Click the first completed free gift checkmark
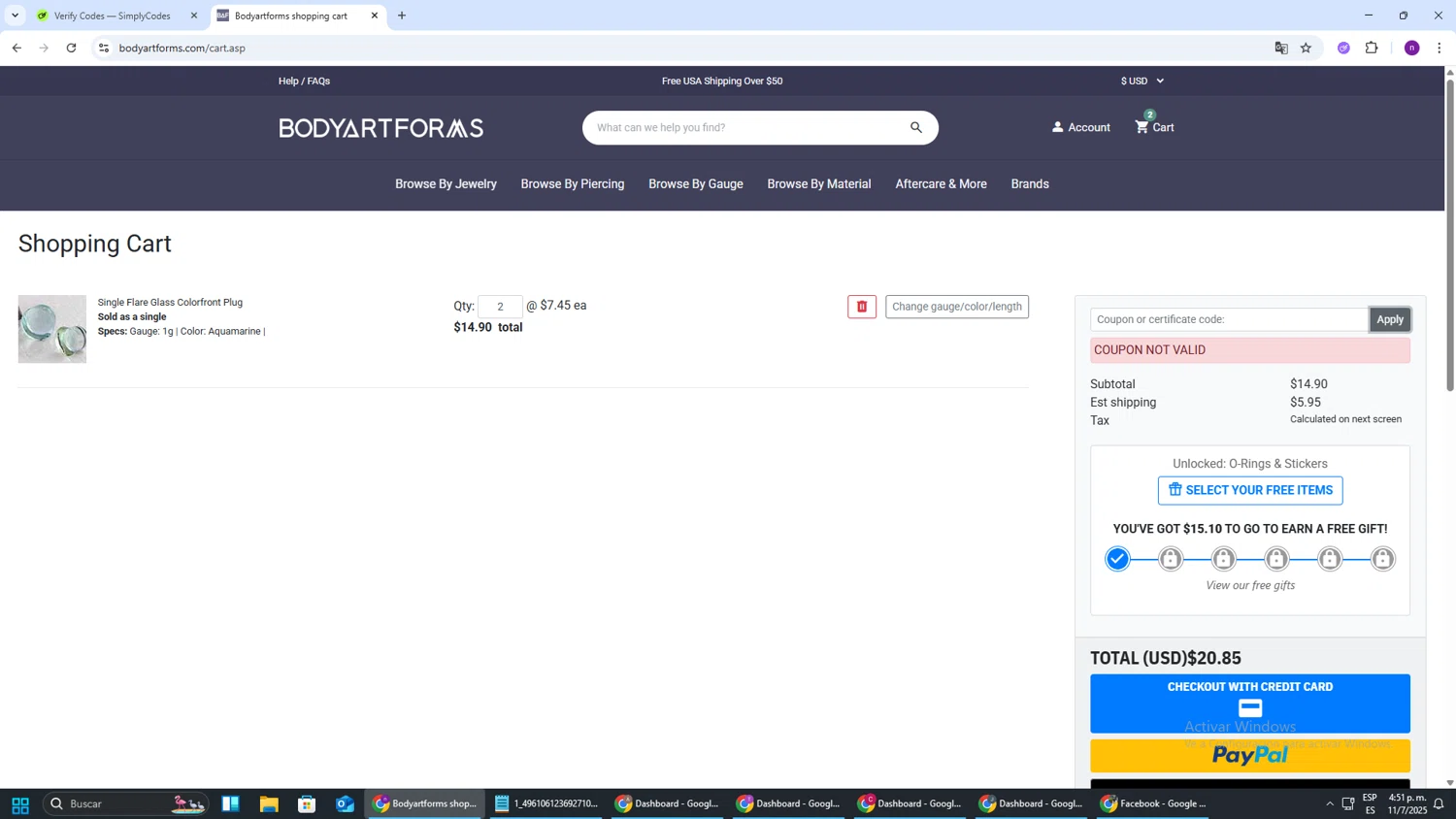Image resolution: width=1456 pixels, height=819 pixels. [x=1117, y=559]
